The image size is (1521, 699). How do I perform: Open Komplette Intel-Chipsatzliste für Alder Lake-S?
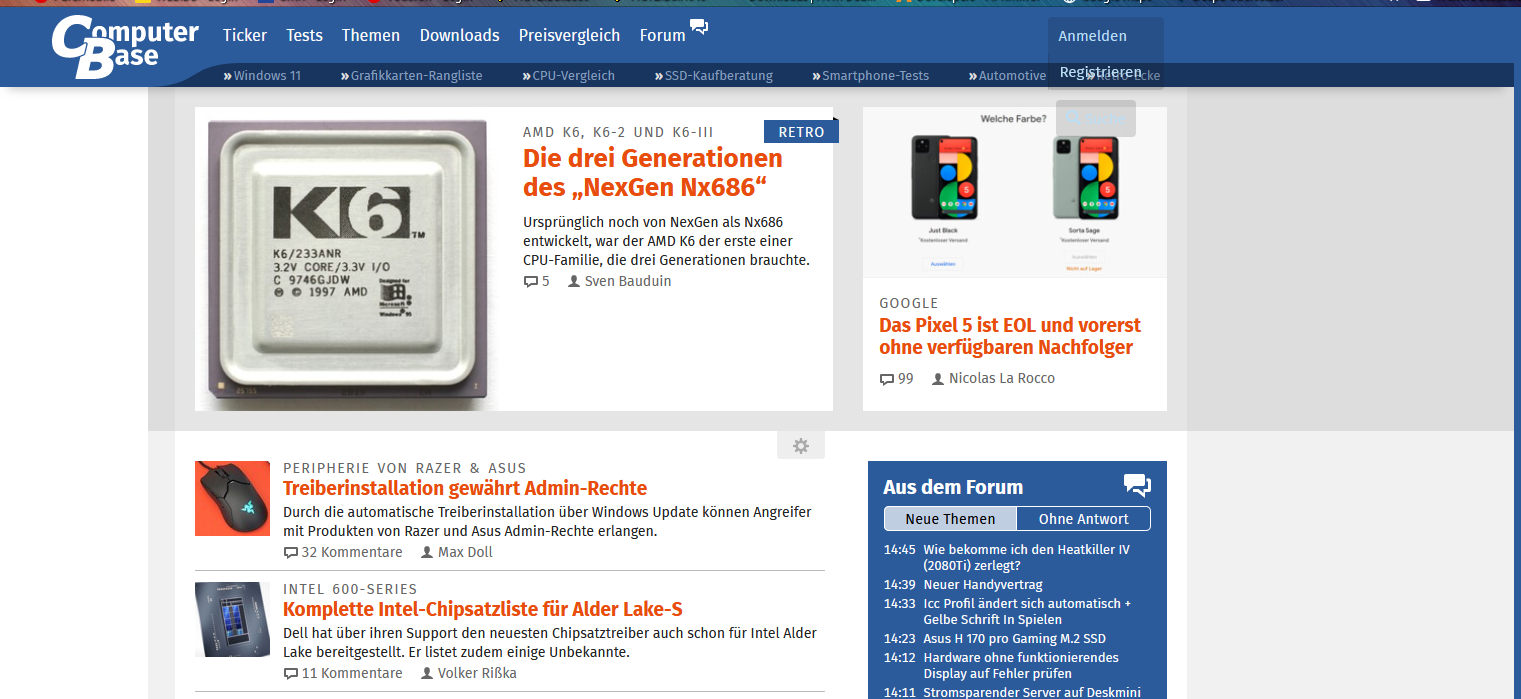click(483, 609)
